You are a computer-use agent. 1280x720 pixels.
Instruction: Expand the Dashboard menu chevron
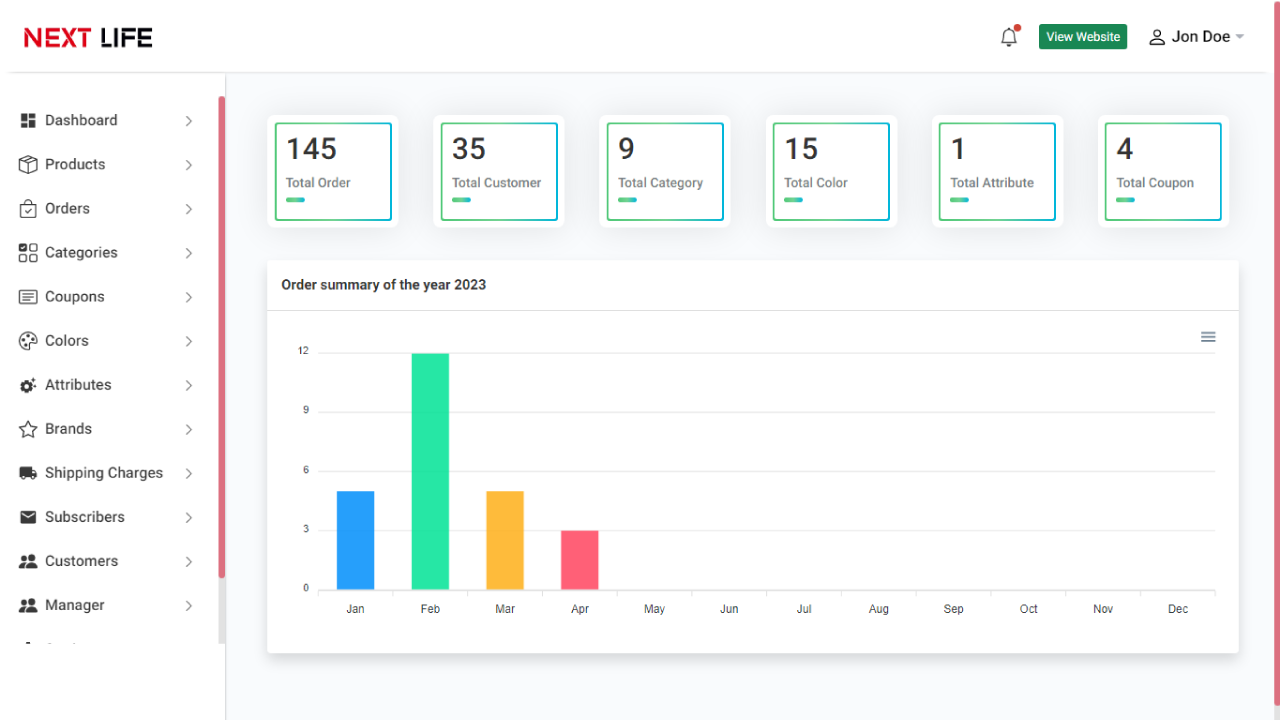(x=188, y=121)
